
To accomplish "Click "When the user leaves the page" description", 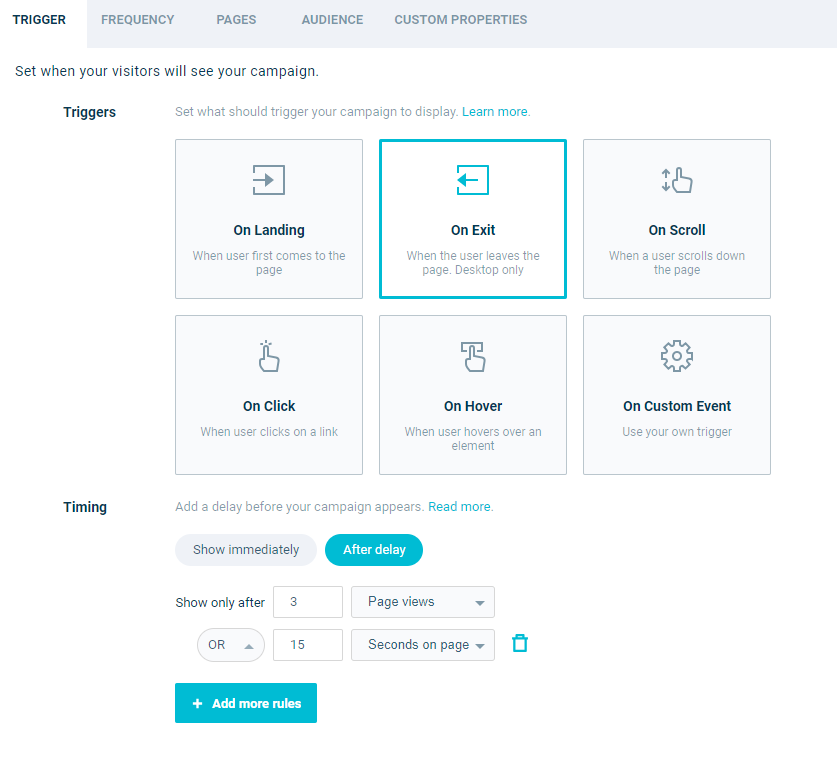I will [473, 263].
